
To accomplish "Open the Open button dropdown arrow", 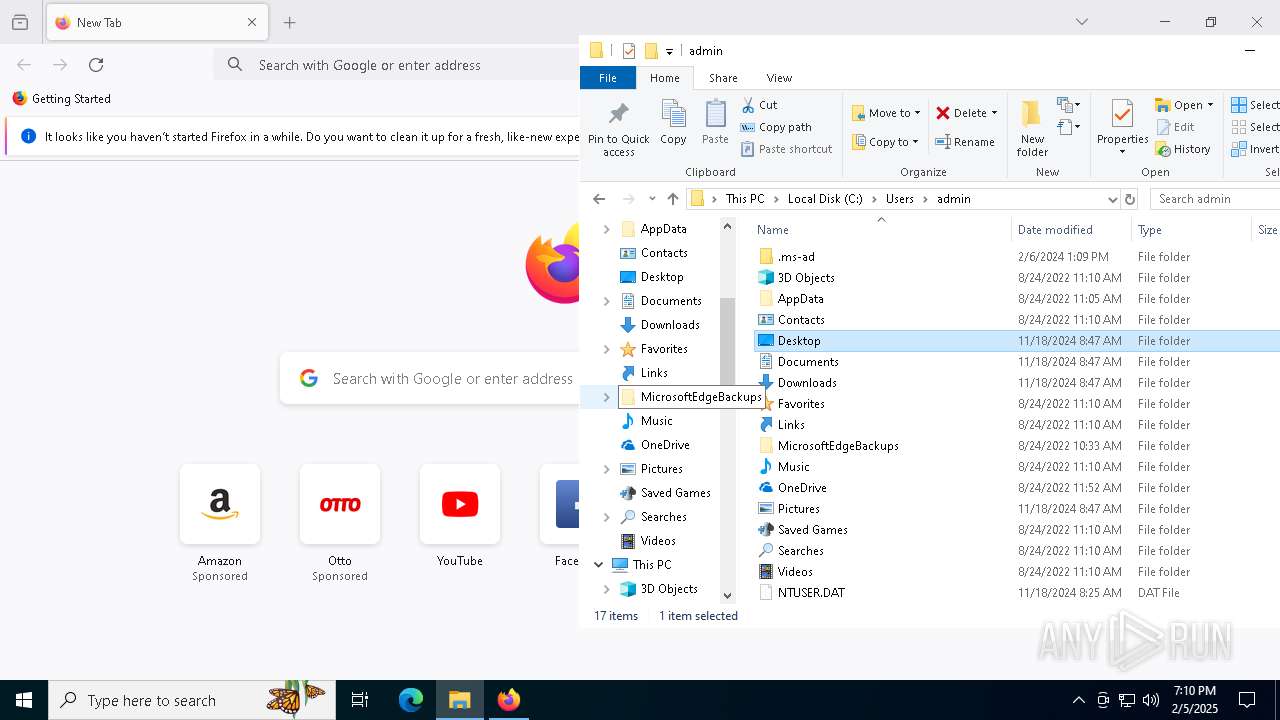I will tap(1210, 105).
